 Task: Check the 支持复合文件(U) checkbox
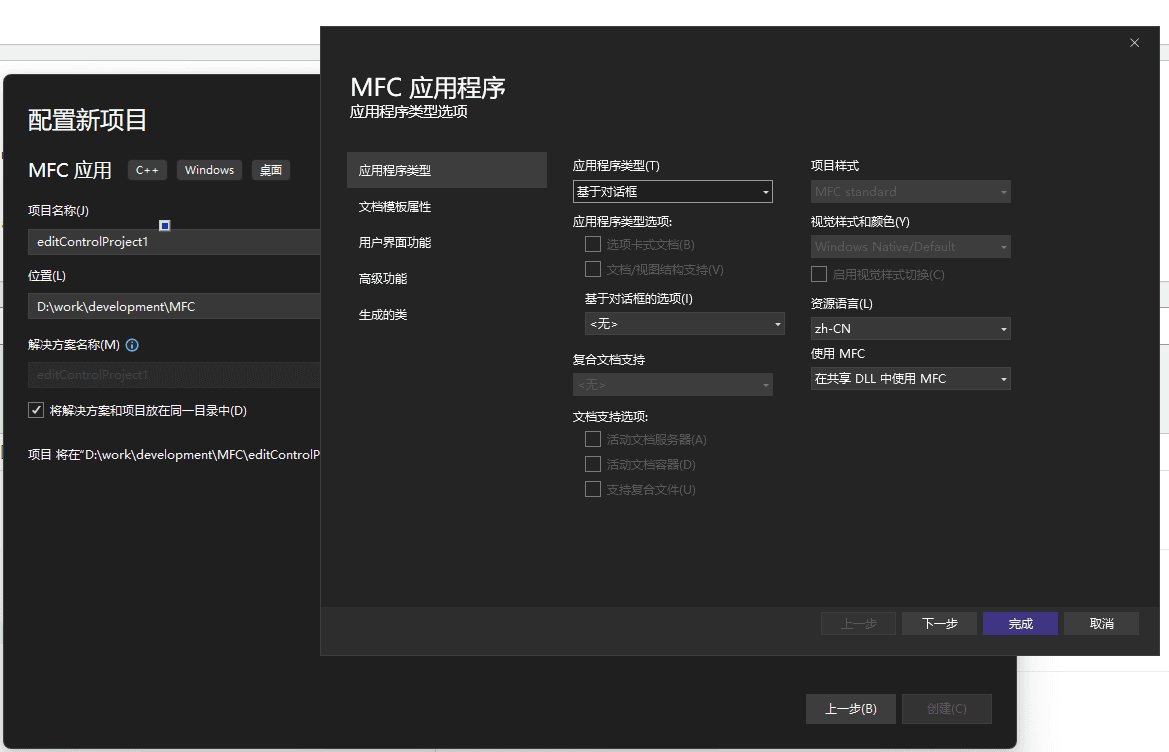593,489
